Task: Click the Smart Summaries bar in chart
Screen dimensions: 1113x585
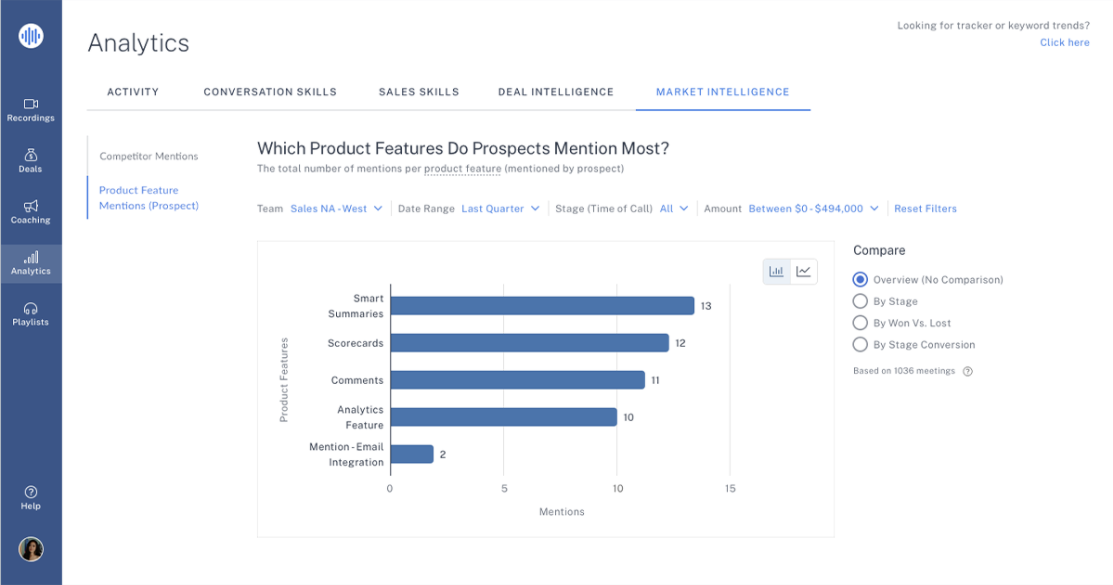Action: click(x=541, y=306)
